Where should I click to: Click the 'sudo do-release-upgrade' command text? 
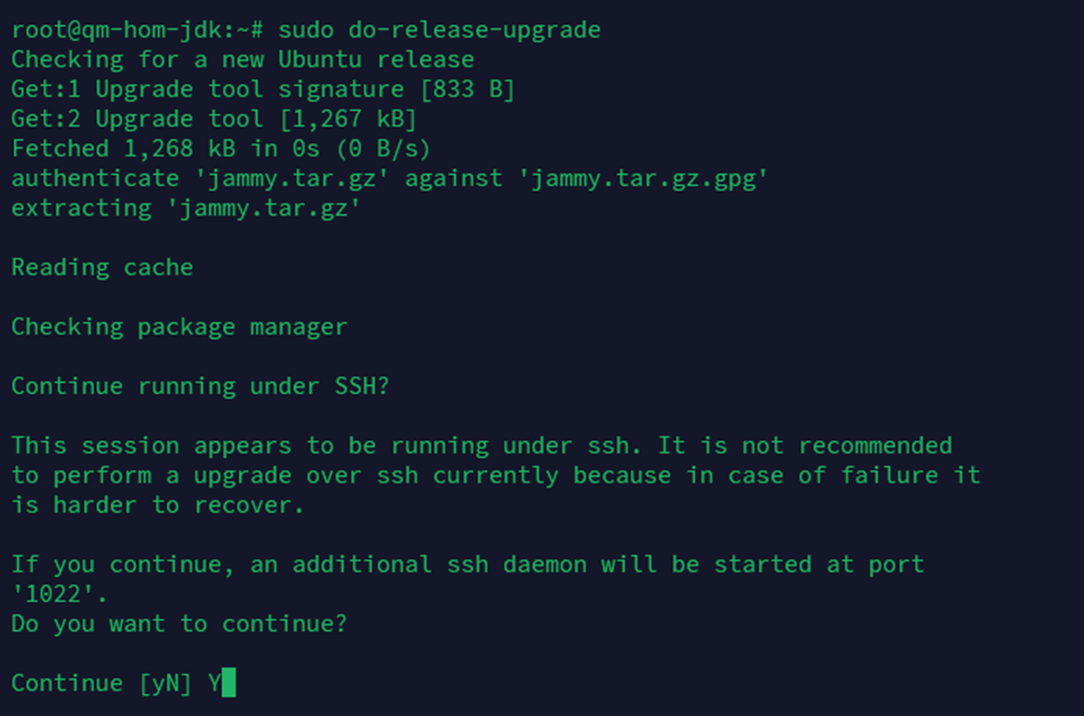pyautogui.click(x=439, y=30)
